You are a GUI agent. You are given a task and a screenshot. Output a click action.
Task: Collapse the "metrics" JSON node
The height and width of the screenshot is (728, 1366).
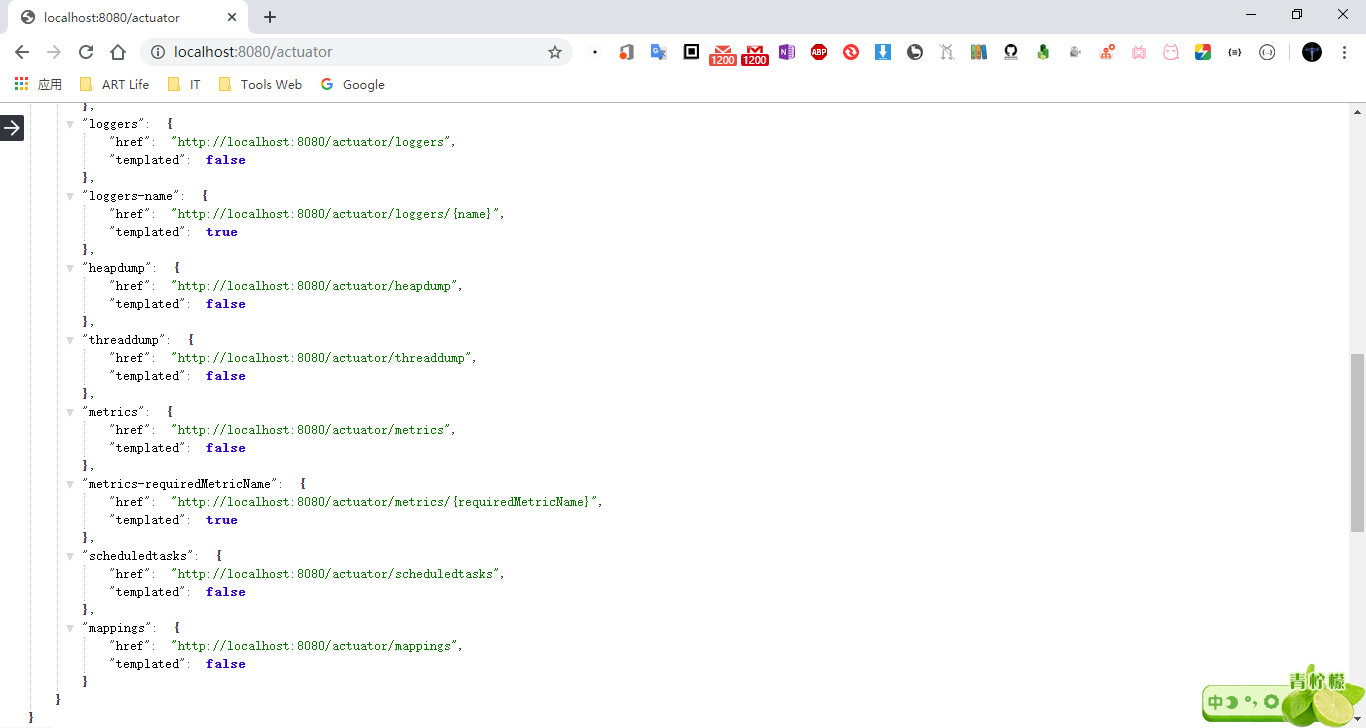[70, 412]
